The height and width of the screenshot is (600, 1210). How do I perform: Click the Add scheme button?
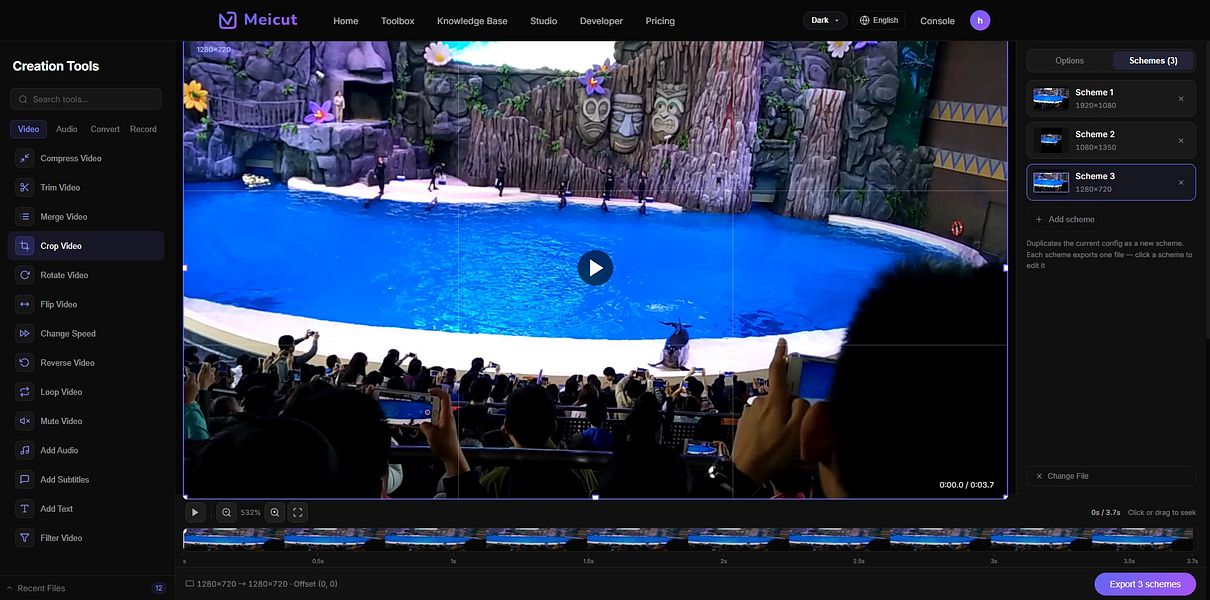pos(1065,219)
